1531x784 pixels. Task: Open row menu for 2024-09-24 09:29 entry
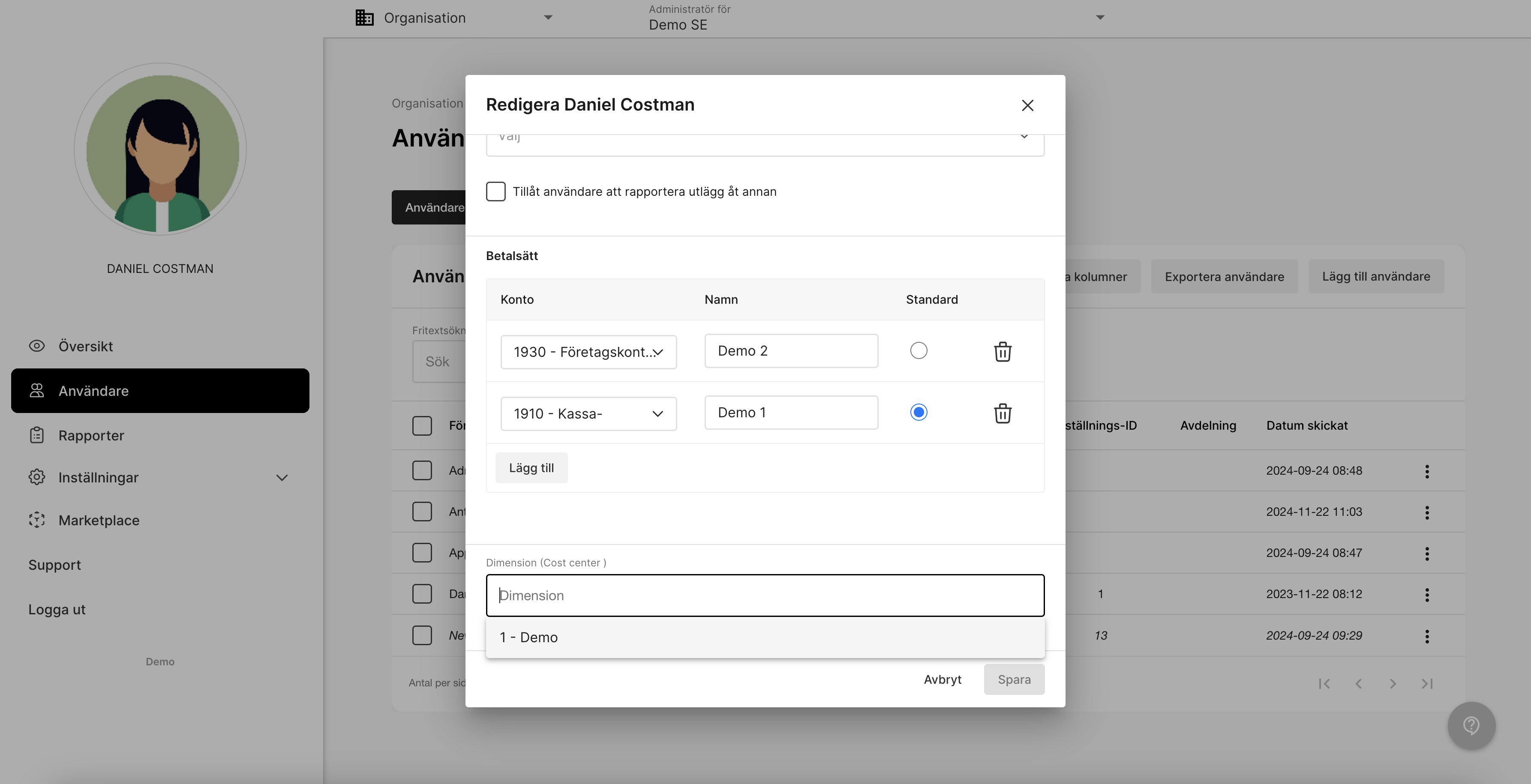click(x=1427, y=636)
